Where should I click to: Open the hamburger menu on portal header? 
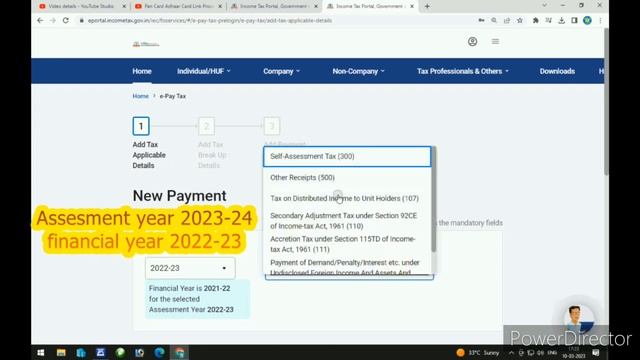click(x=495, y=42)
